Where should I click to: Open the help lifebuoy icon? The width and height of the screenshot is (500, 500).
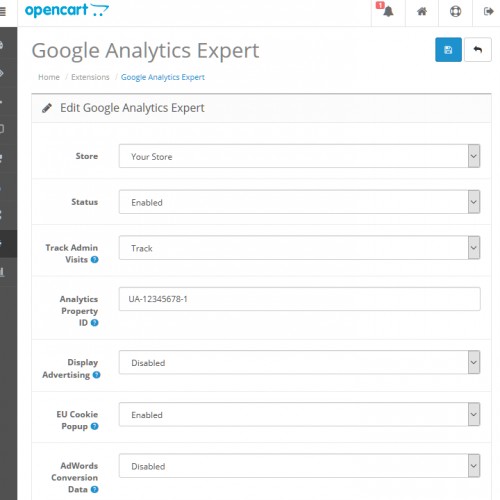[455, 12]
